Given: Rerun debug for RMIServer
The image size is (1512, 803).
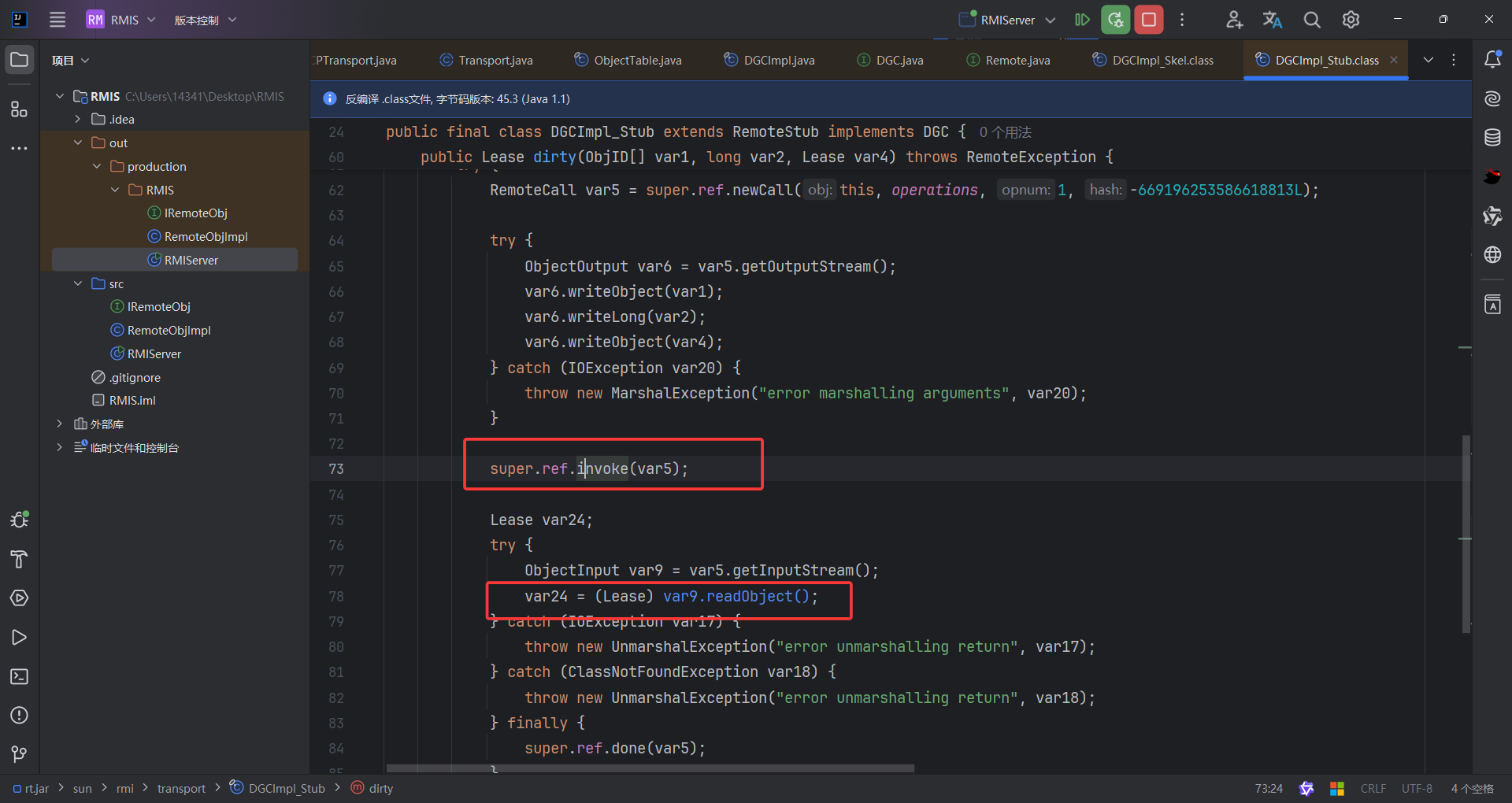Looking at the screenshot, I should 1116,20.
